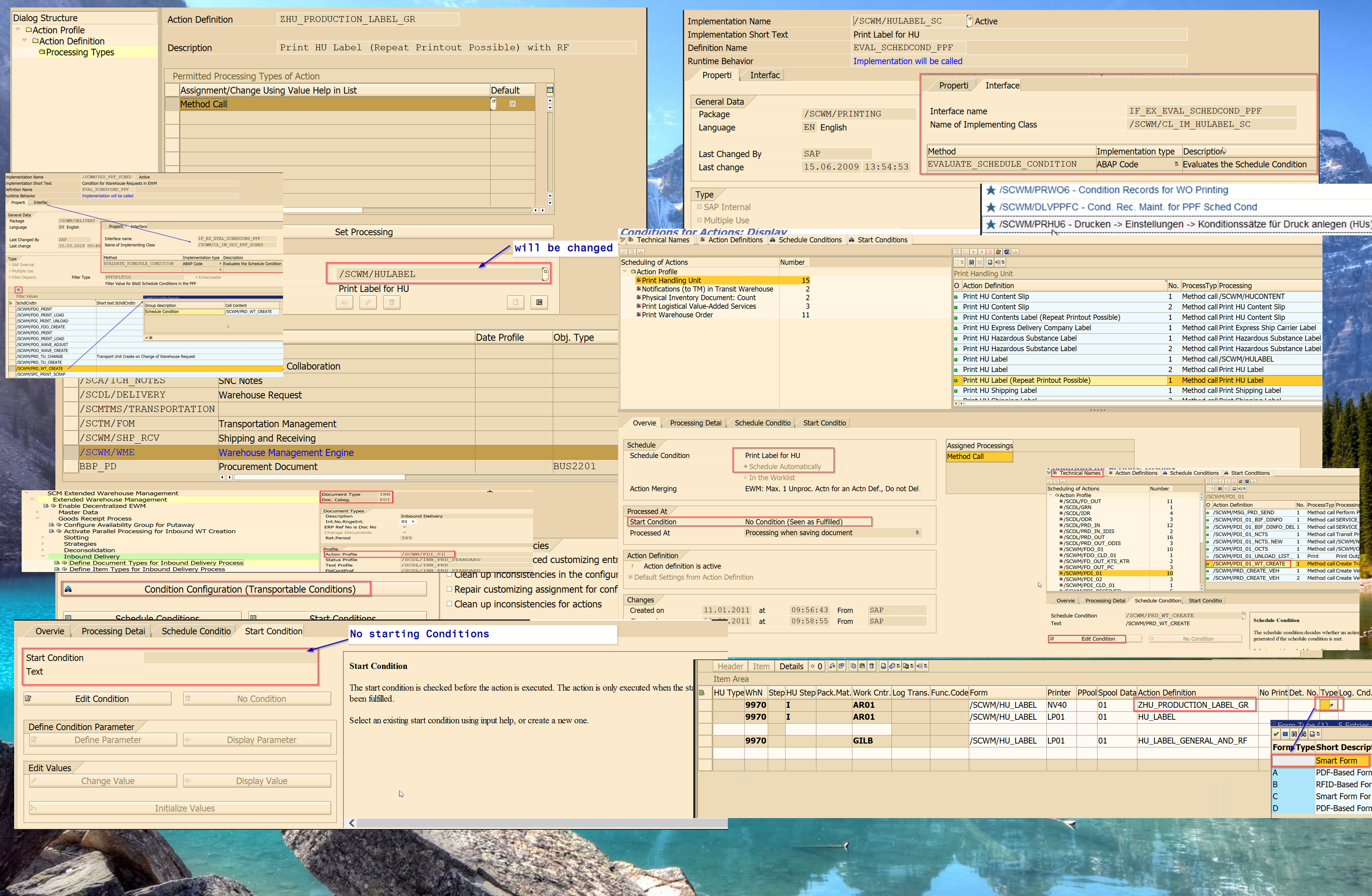Check Clean up inconsistencies for actions box
The width and height of the screenshot is (1372, 896).
tap(450, 604)
